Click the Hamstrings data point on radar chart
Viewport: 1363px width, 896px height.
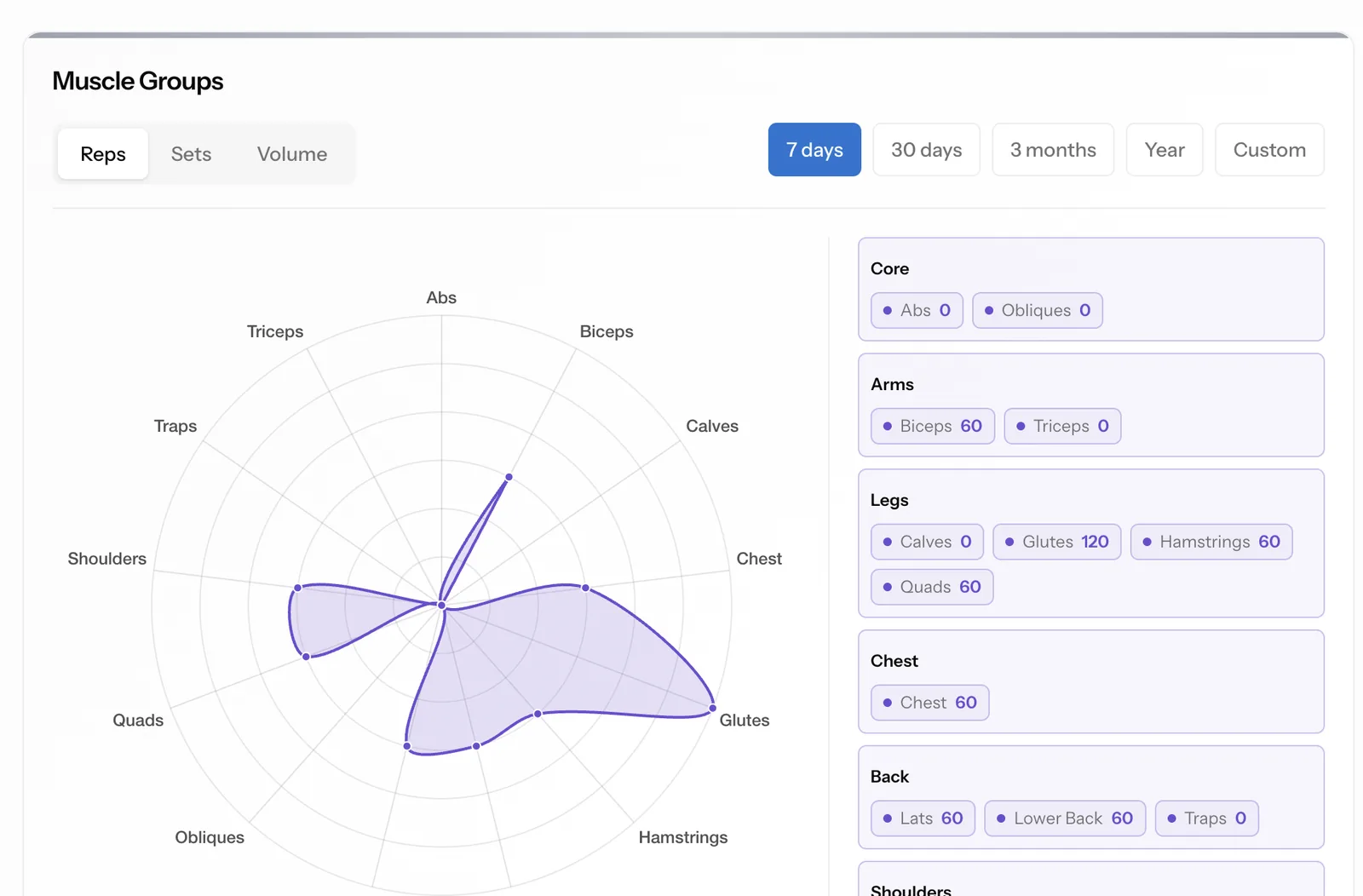538,714
